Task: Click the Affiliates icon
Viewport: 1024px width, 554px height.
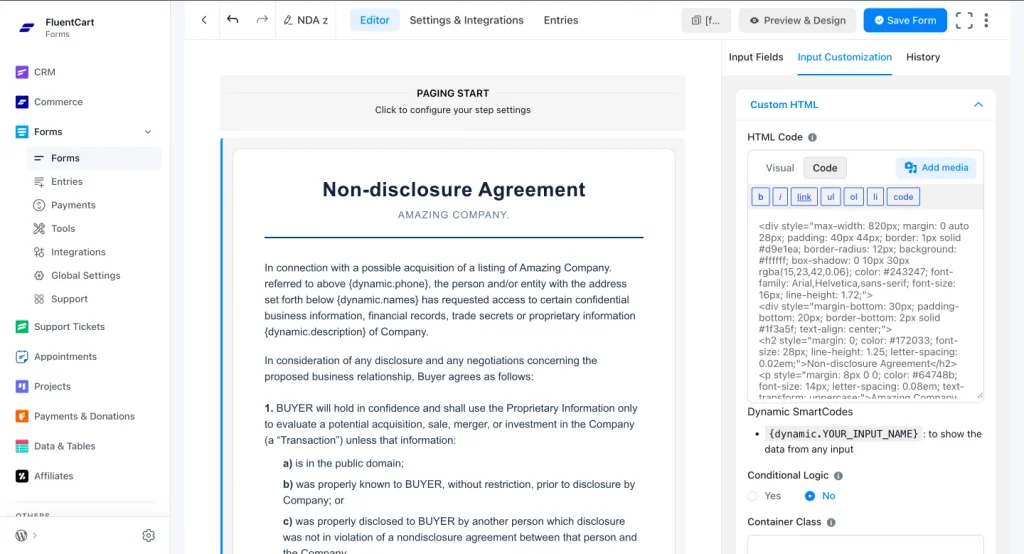Action: click(22, 476)
